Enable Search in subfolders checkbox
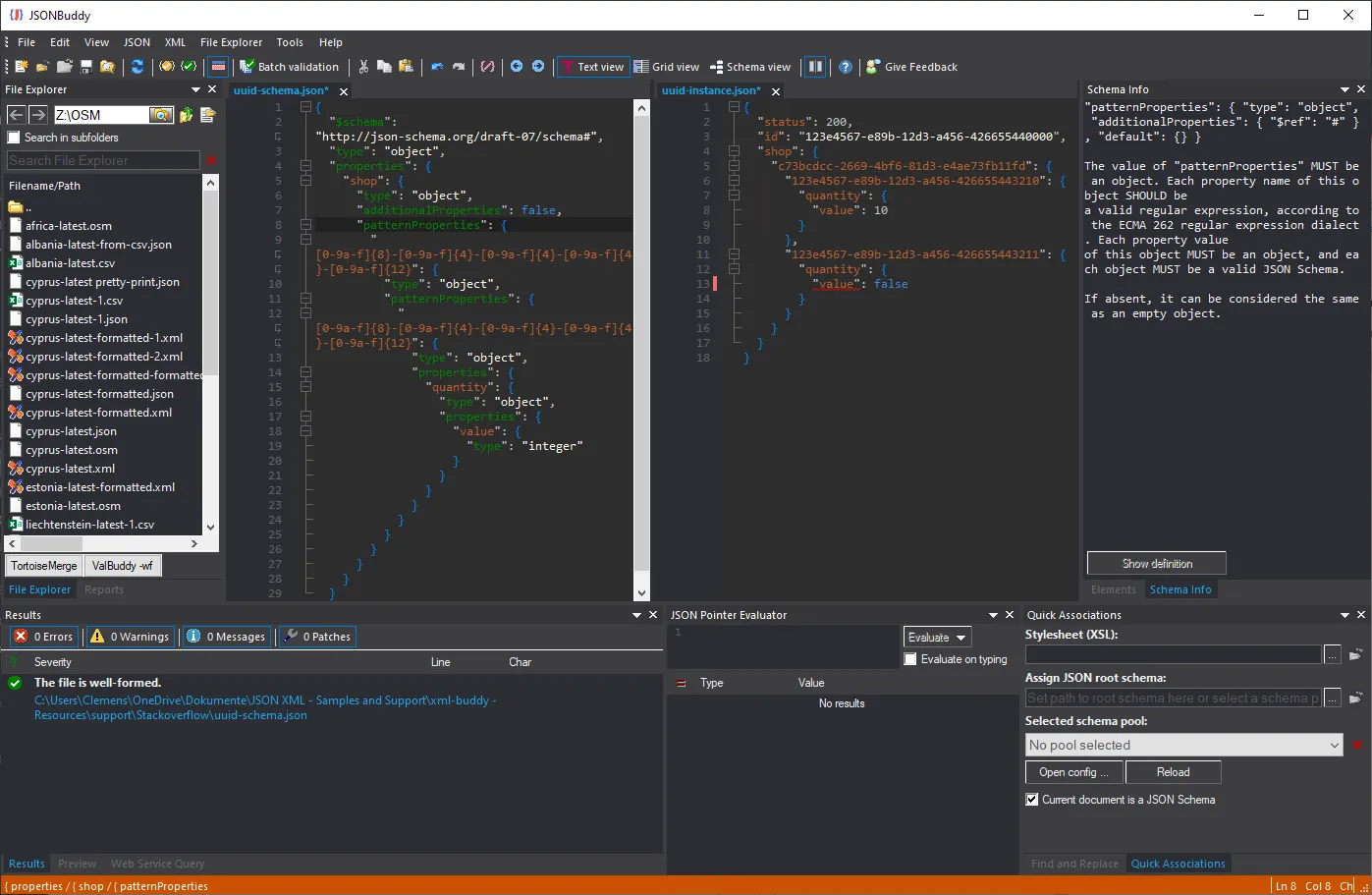This screenshot has height=895, width=1372. (14, 138)
